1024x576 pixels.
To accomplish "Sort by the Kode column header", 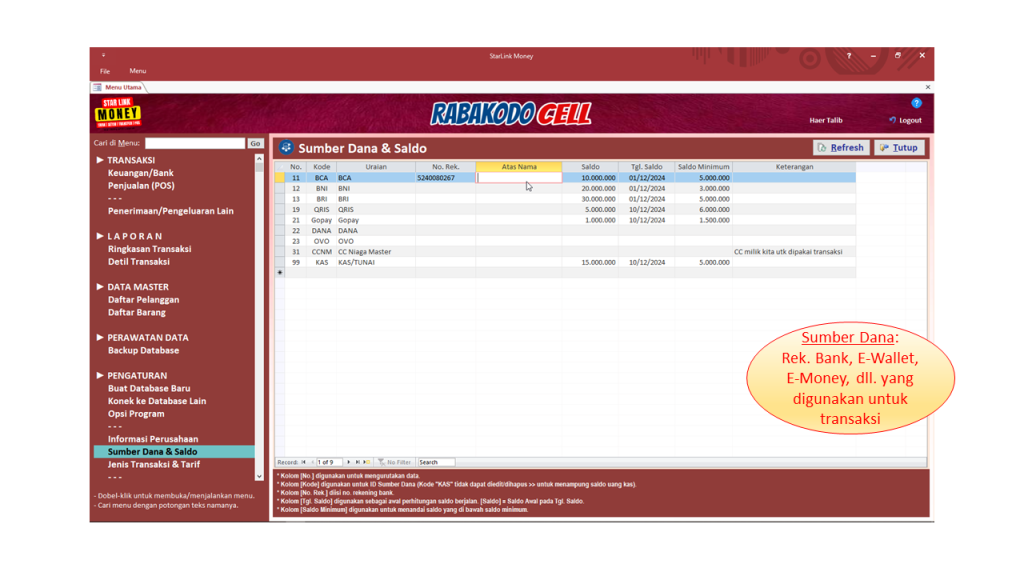I will pos(321,167).
